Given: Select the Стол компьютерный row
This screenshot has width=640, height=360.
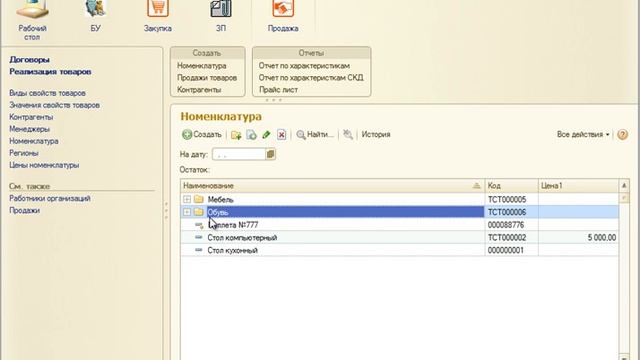Looking at the screenshot, I should (x=399, y=238).
